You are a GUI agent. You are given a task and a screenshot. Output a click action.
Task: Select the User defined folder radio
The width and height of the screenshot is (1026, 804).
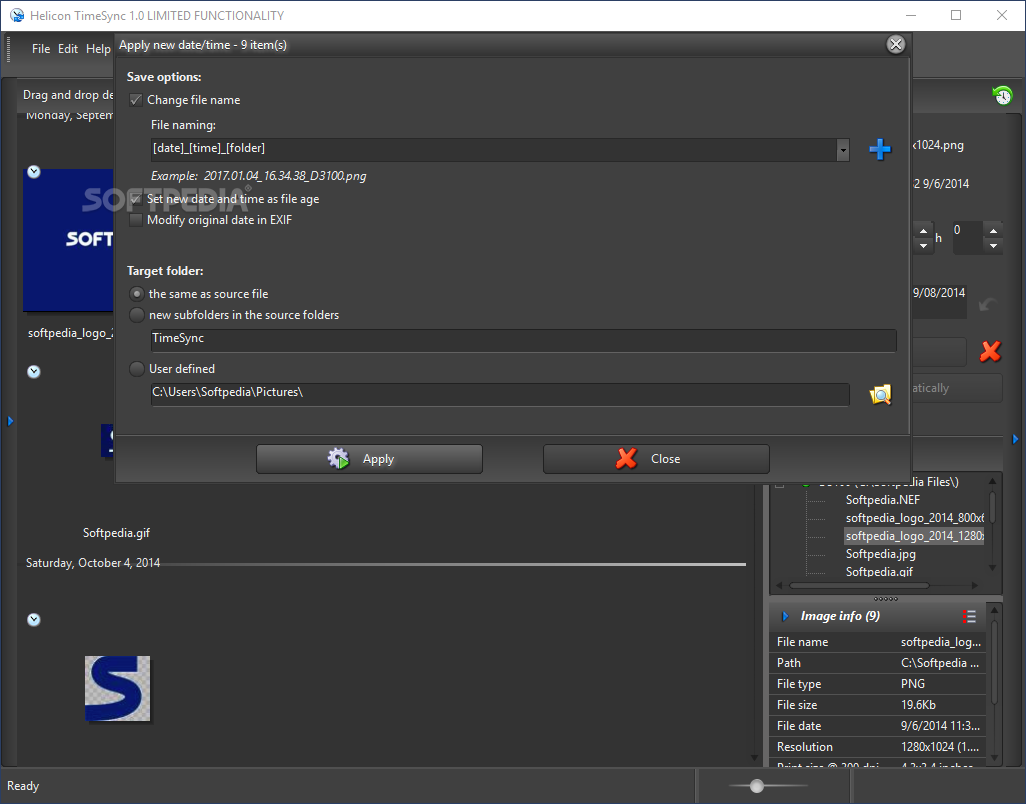click(137, 369)
